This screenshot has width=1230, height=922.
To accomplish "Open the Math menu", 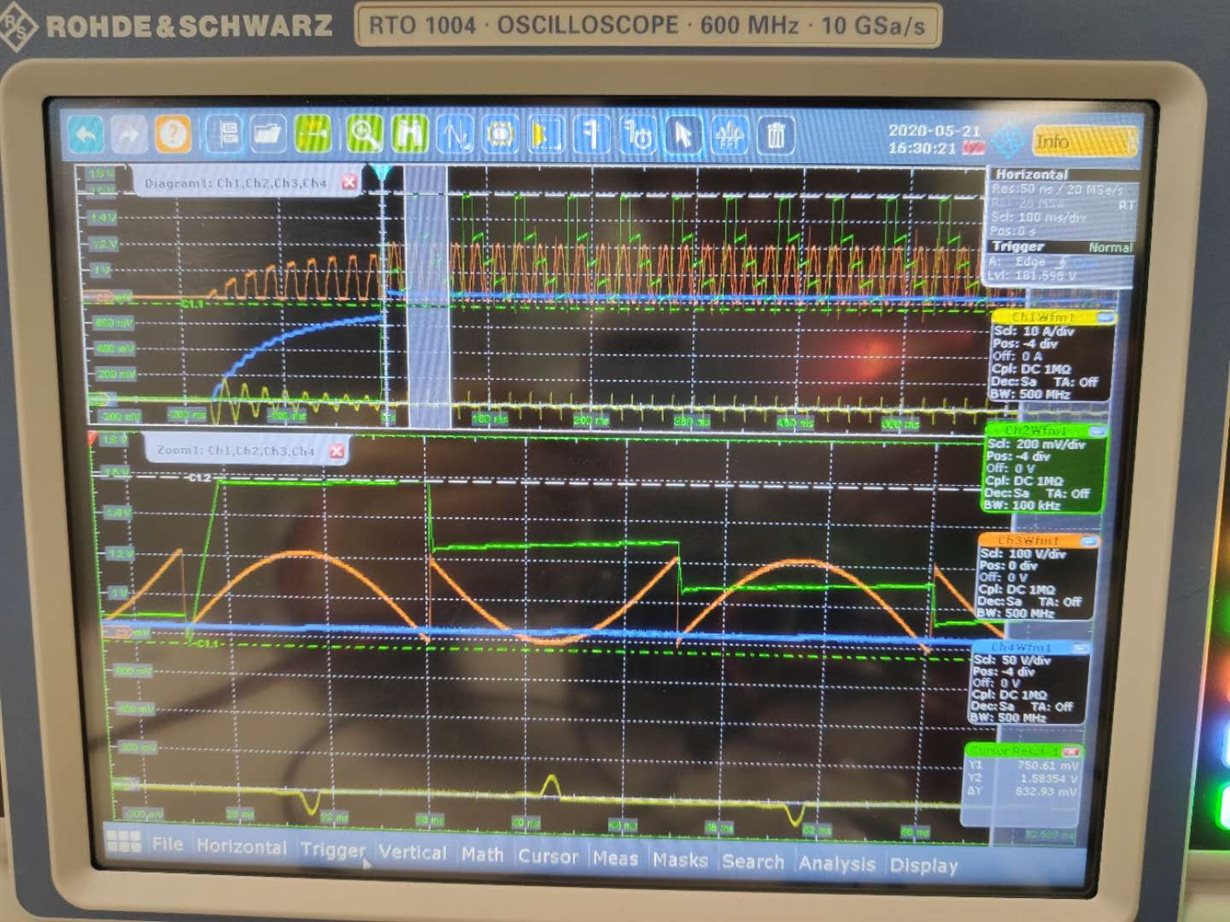I will (482, 855).
